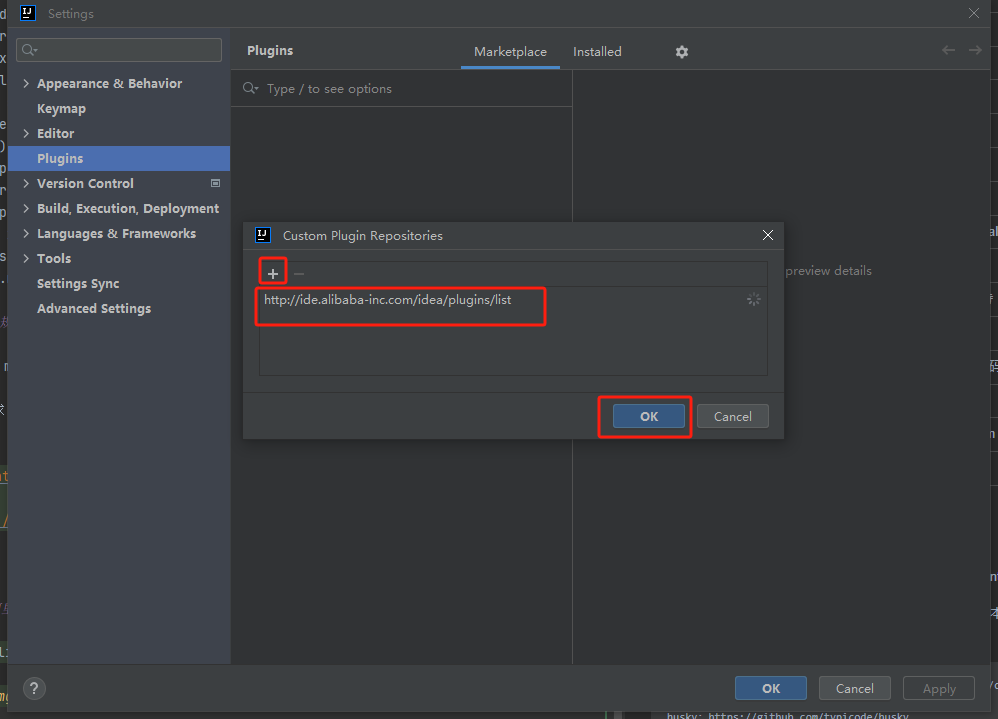Click the search icon in plugin search
The height and width of the screenshot is (719, 998).
(x=251, y=89)
